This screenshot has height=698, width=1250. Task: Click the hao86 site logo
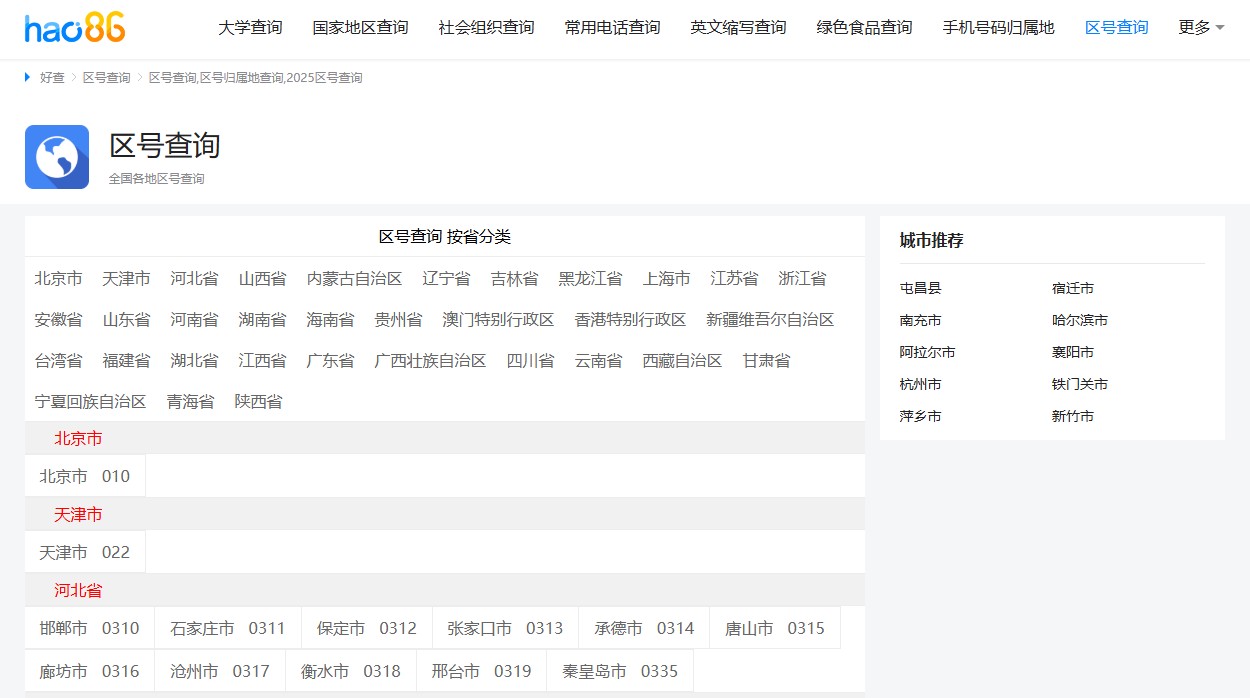[75, 28]
